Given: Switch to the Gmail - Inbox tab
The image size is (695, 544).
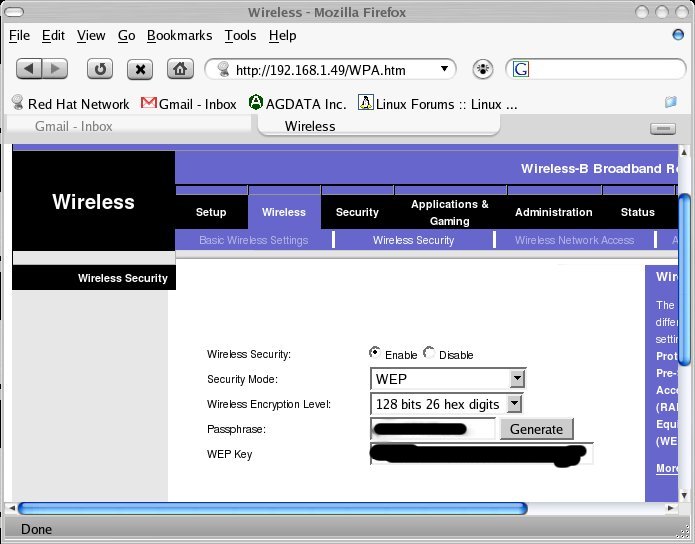Looking at the screenshot, I should tap(74, 127).
